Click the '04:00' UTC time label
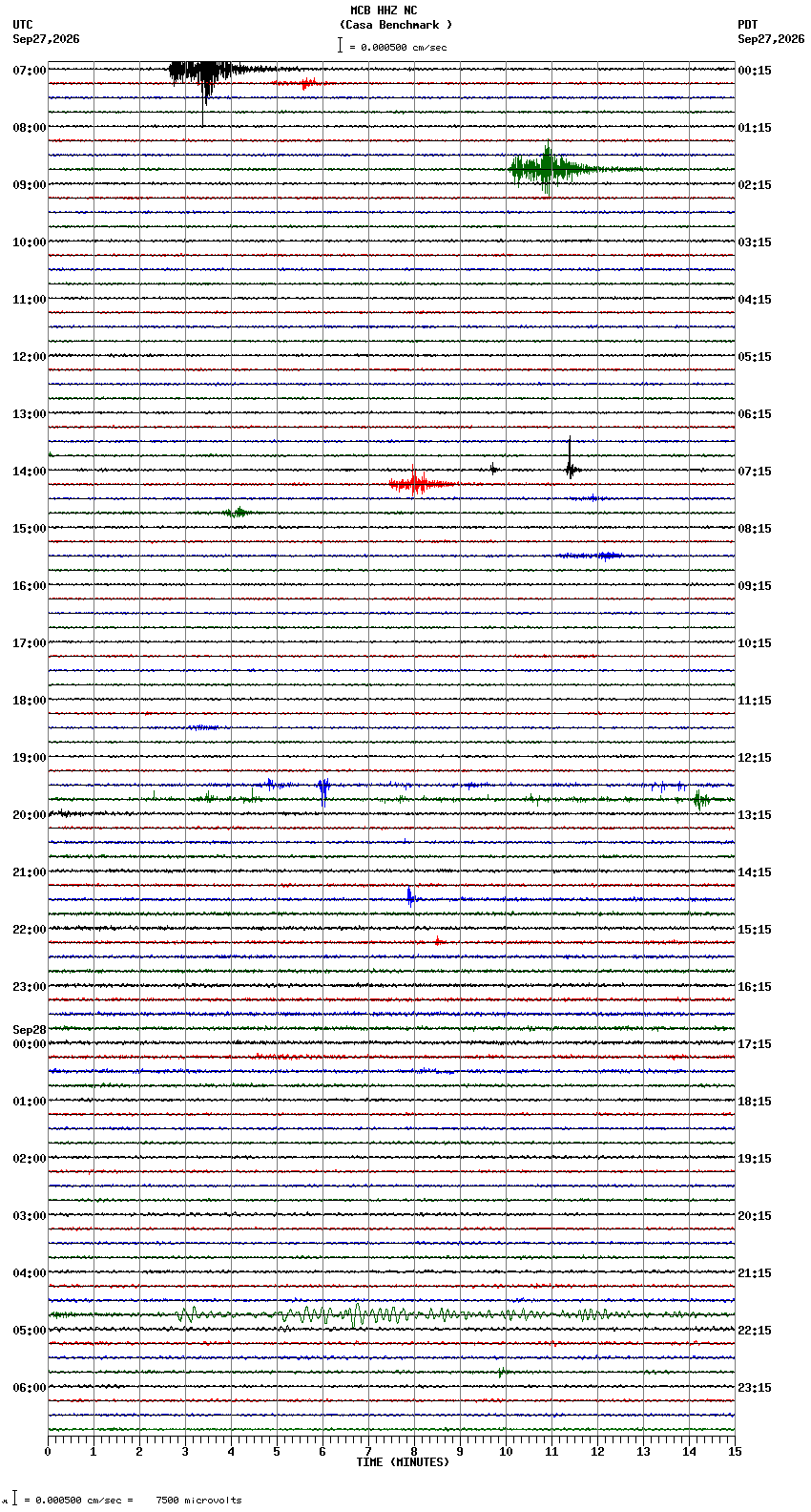Image resolution: width=811 pixels, height=1512 pixels. click(x=30, y=1273)
